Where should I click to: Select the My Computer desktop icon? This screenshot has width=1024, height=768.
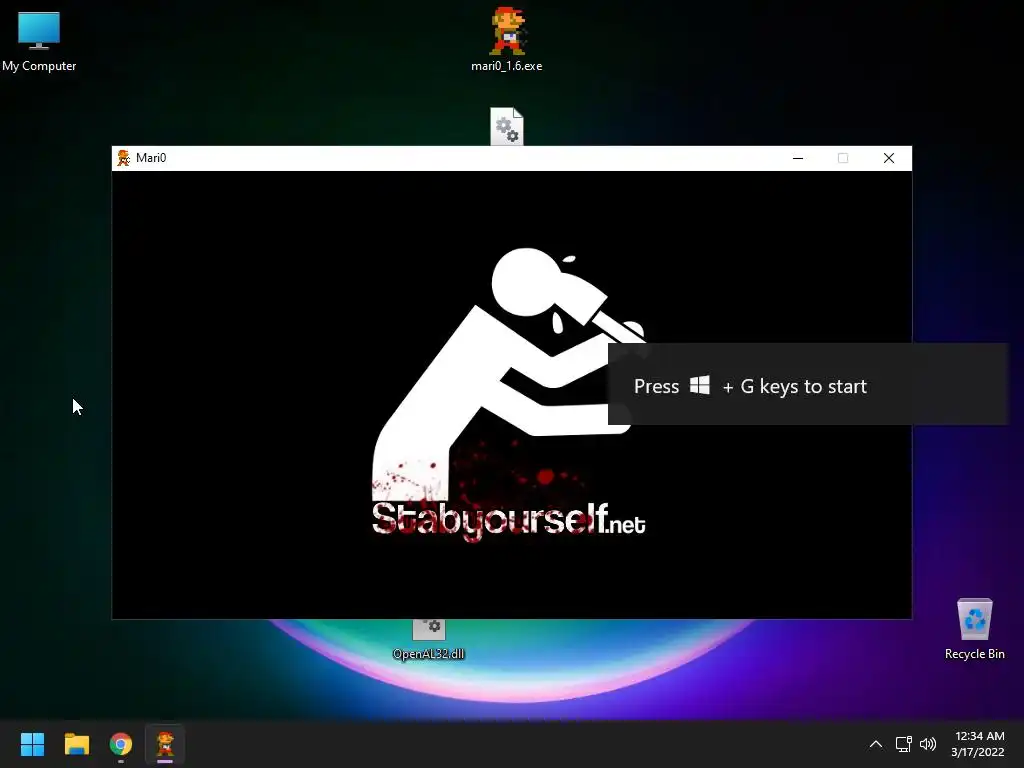pos(39,41)
